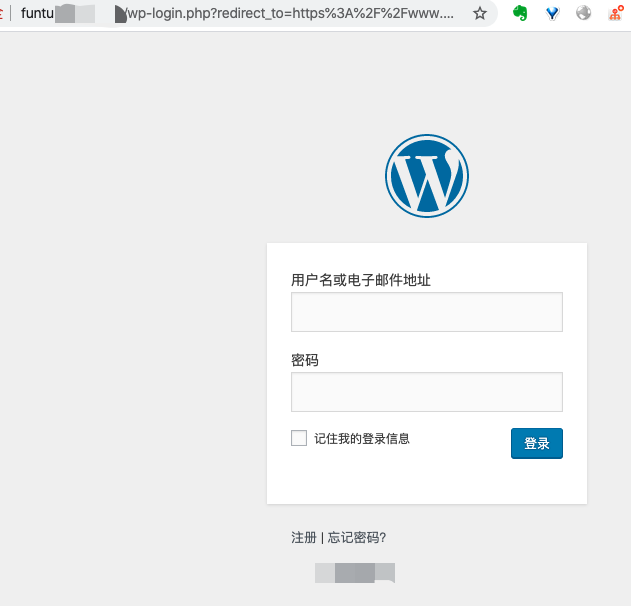Open the gray globe extension icon
The width and height of the screenshot is (631, 606).
[583, 13]
